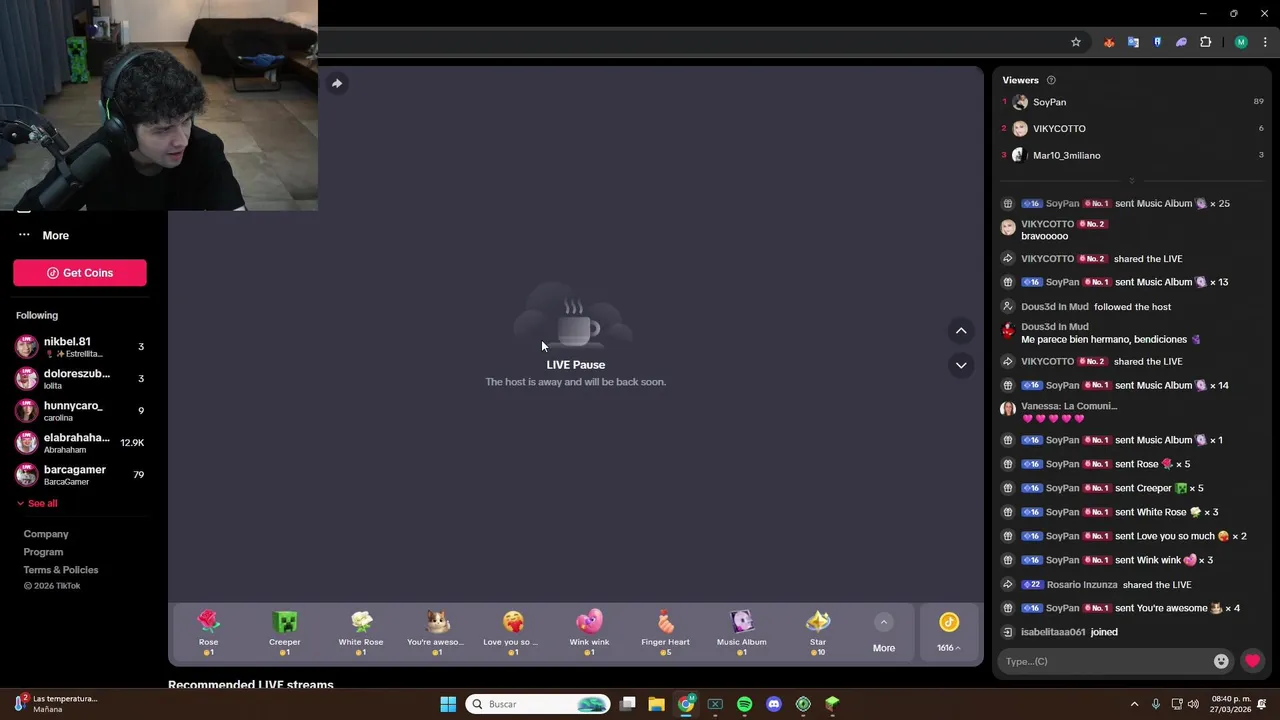Open the purple ghost browser extension
Viewport: 1280px width, 720px height.
pyautogui.click(x=1181, y=42)
